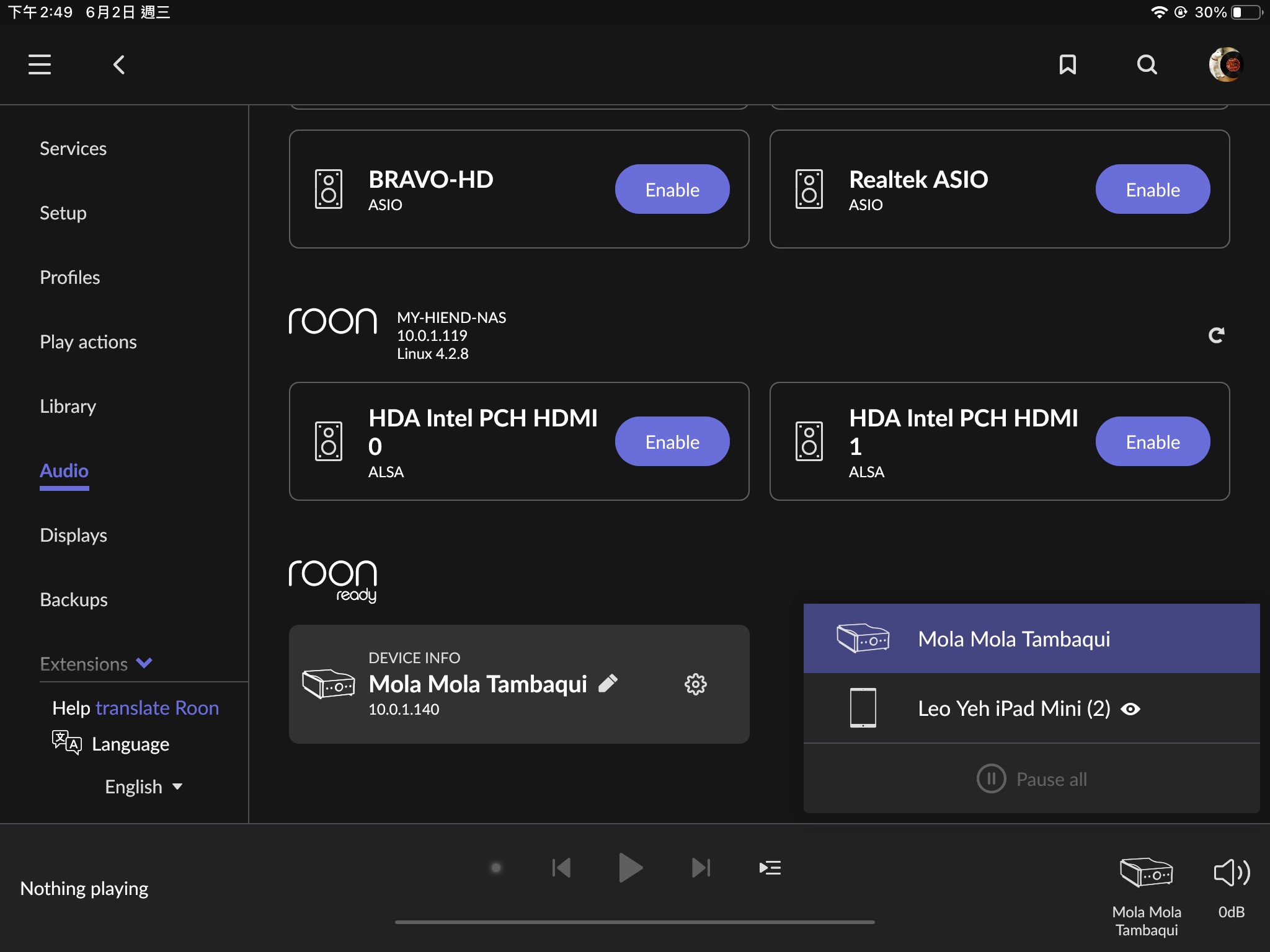Open the English language dropdown

tap(144, 787)
